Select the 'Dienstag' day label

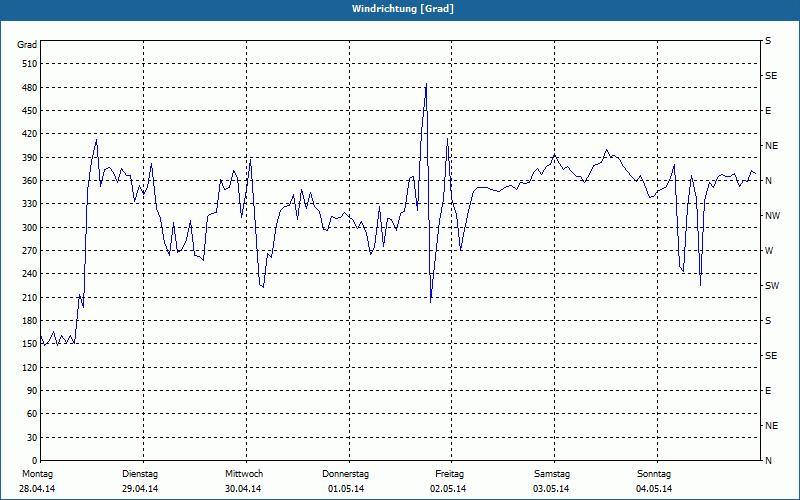point(140,474)
